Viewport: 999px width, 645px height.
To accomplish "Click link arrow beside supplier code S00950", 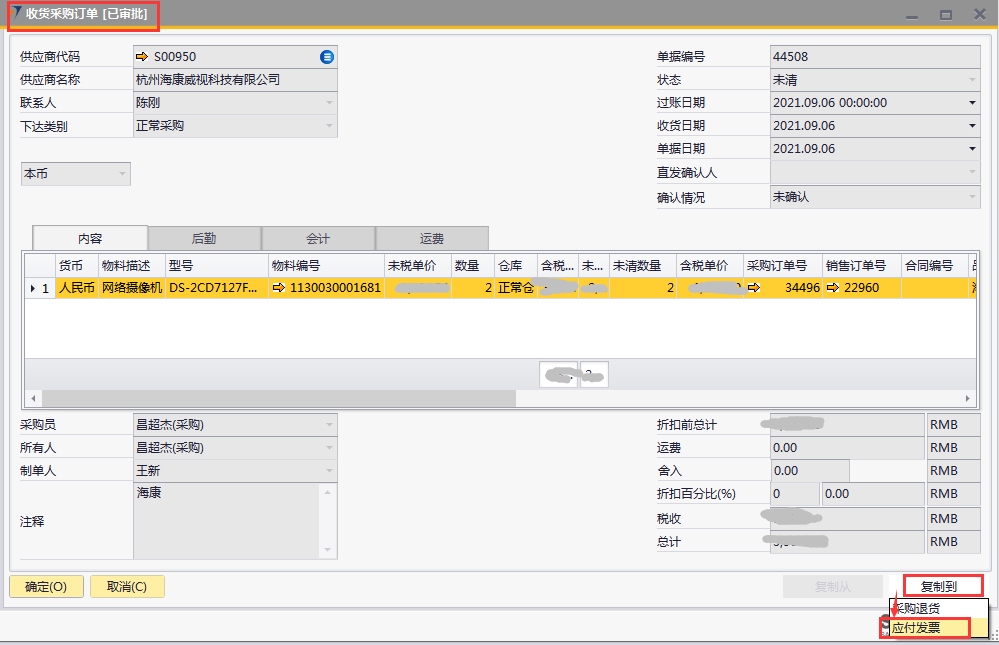I will [x=142, y=57].
